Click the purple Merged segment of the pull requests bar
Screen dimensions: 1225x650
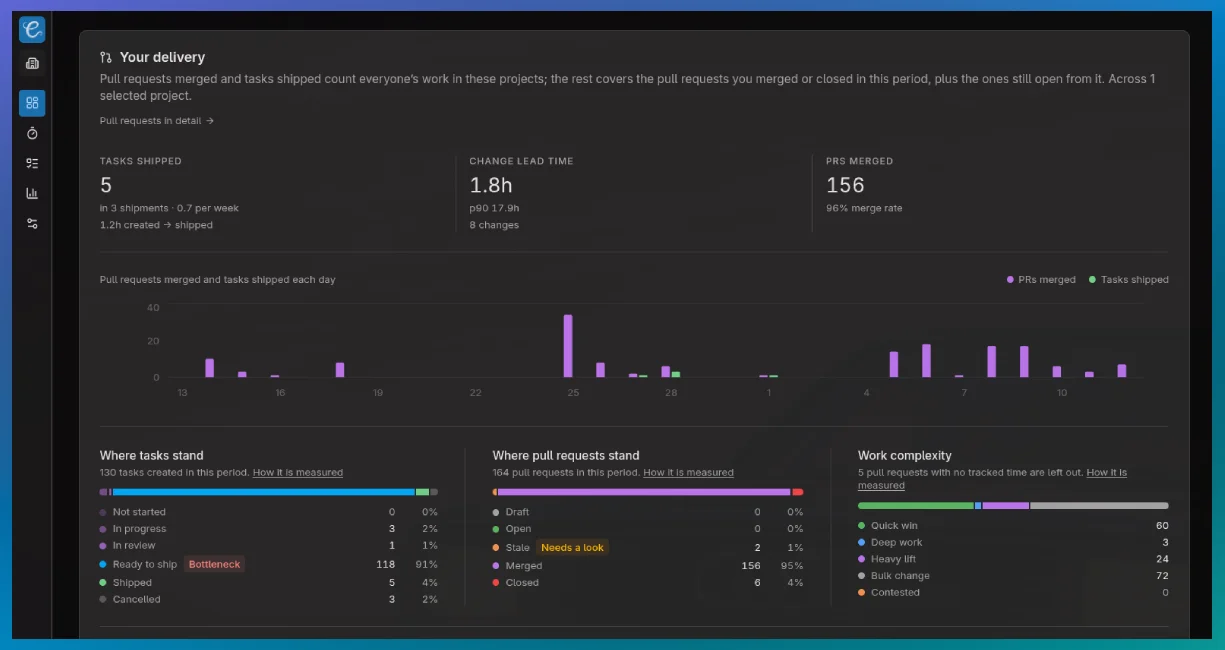(644, 492)
